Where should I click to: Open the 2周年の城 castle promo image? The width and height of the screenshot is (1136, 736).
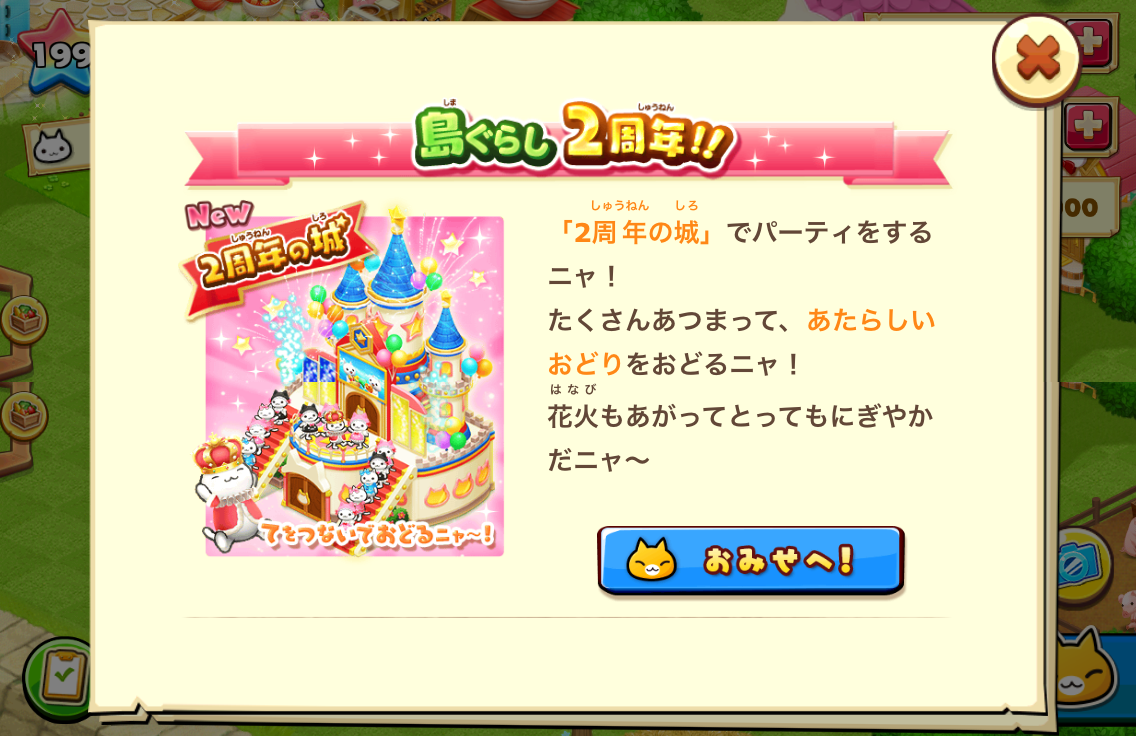point(354,385)
